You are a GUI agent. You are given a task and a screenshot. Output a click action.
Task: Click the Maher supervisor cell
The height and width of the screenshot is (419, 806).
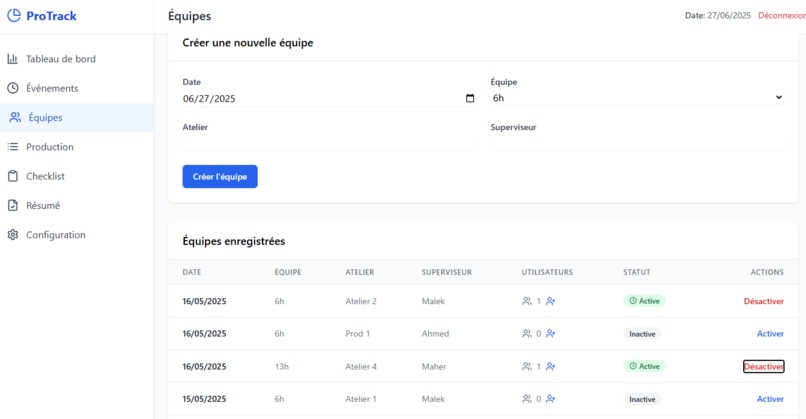point(434,366)
